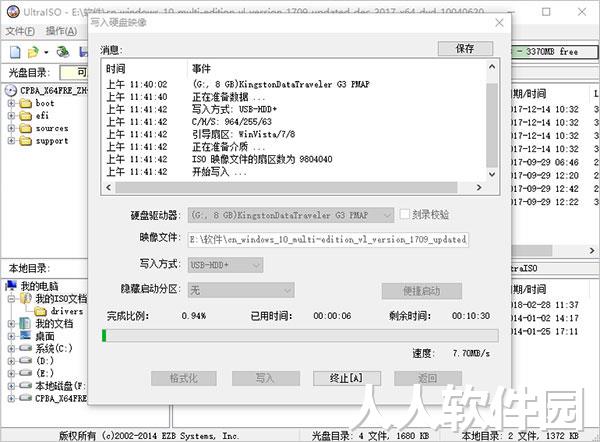Expand the sources folder node
Screen dimensions: 600x442
pos(11,129)
